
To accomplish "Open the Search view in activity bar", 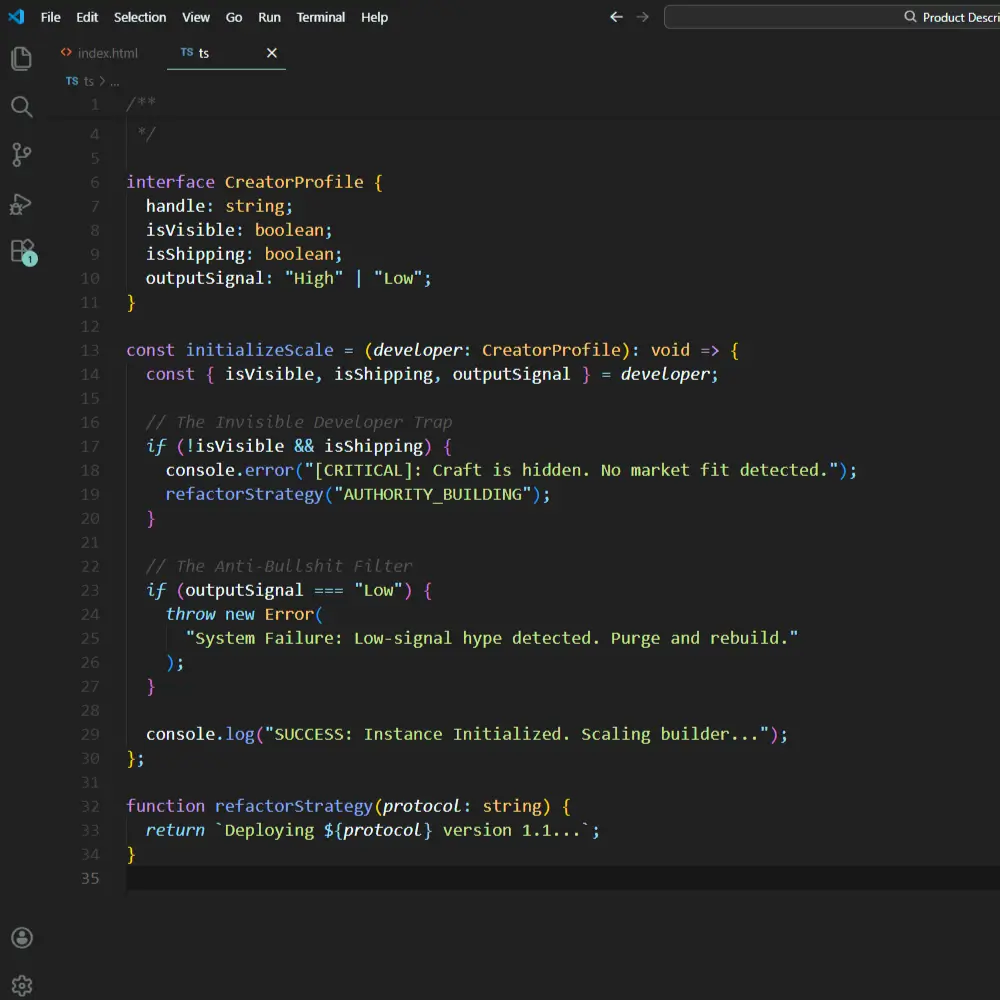I will pos(21,107).
